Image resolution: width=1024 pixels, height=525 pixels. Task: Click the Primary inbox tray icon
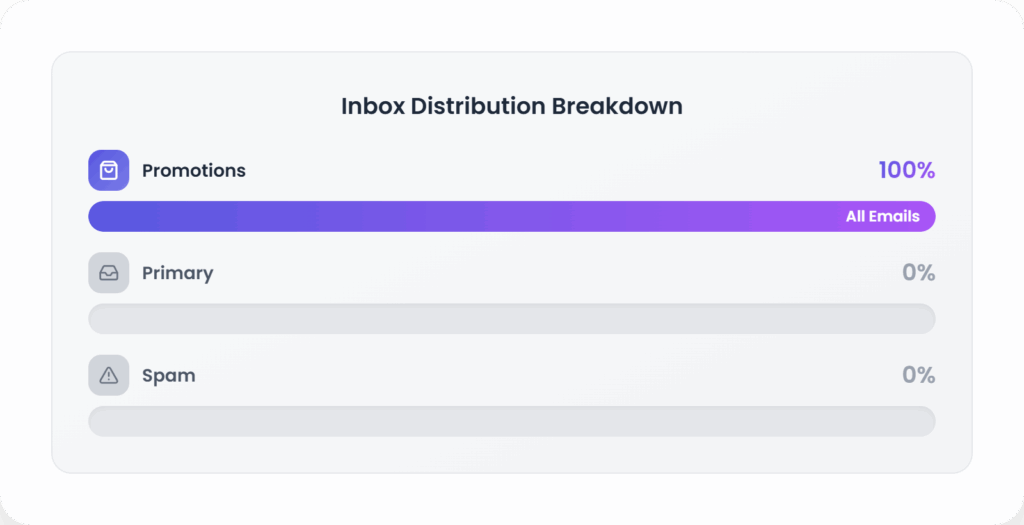[109, 273]
